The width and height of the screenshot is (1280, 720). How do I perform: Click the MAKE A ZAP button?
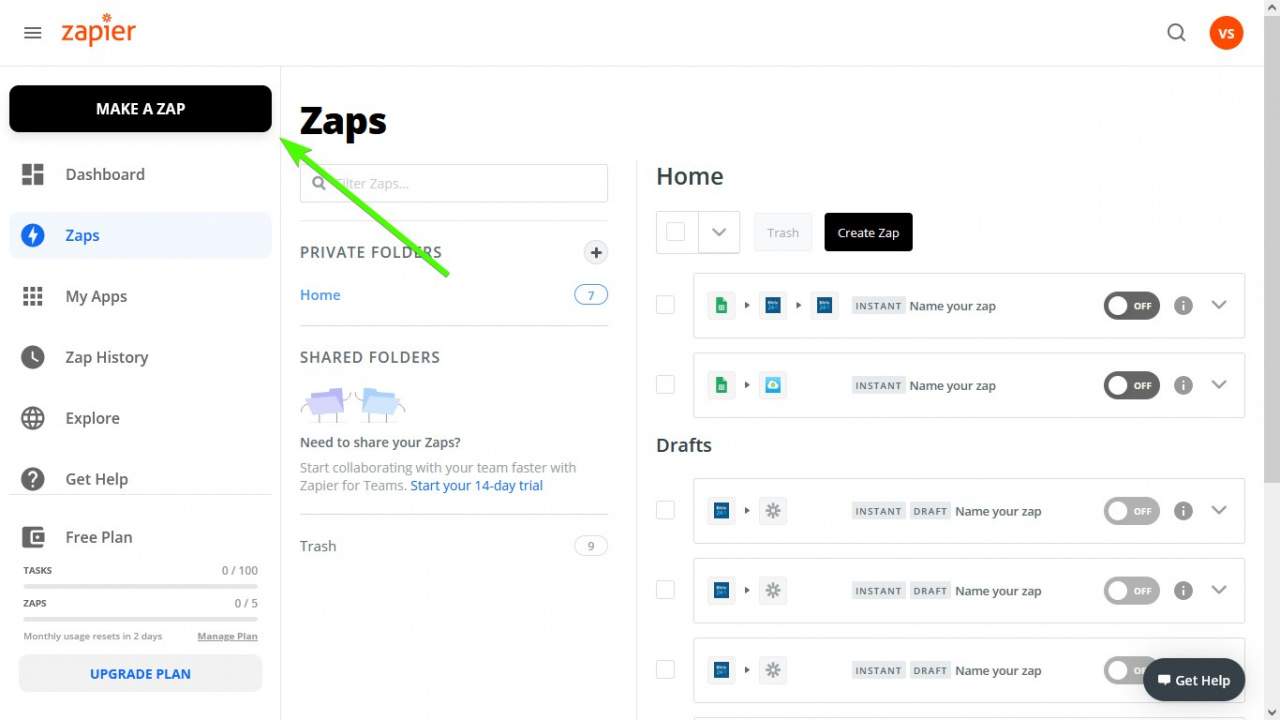140,109
